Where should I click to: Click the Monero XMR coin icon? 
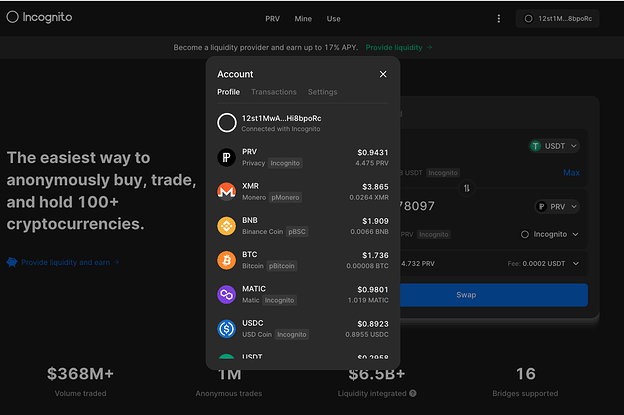[x=227, y=191]
